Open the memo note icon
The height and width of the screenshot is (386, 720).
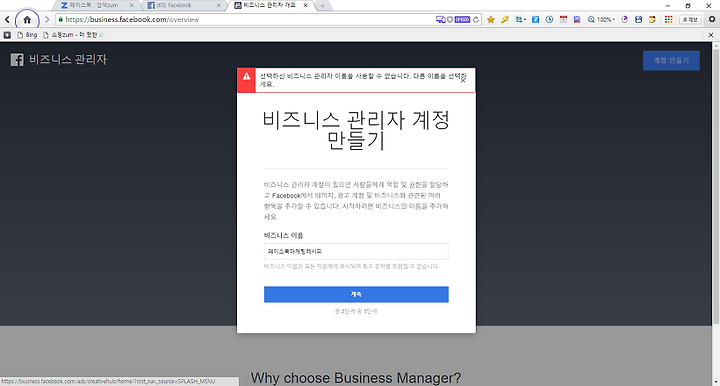[x=652, y=19]
